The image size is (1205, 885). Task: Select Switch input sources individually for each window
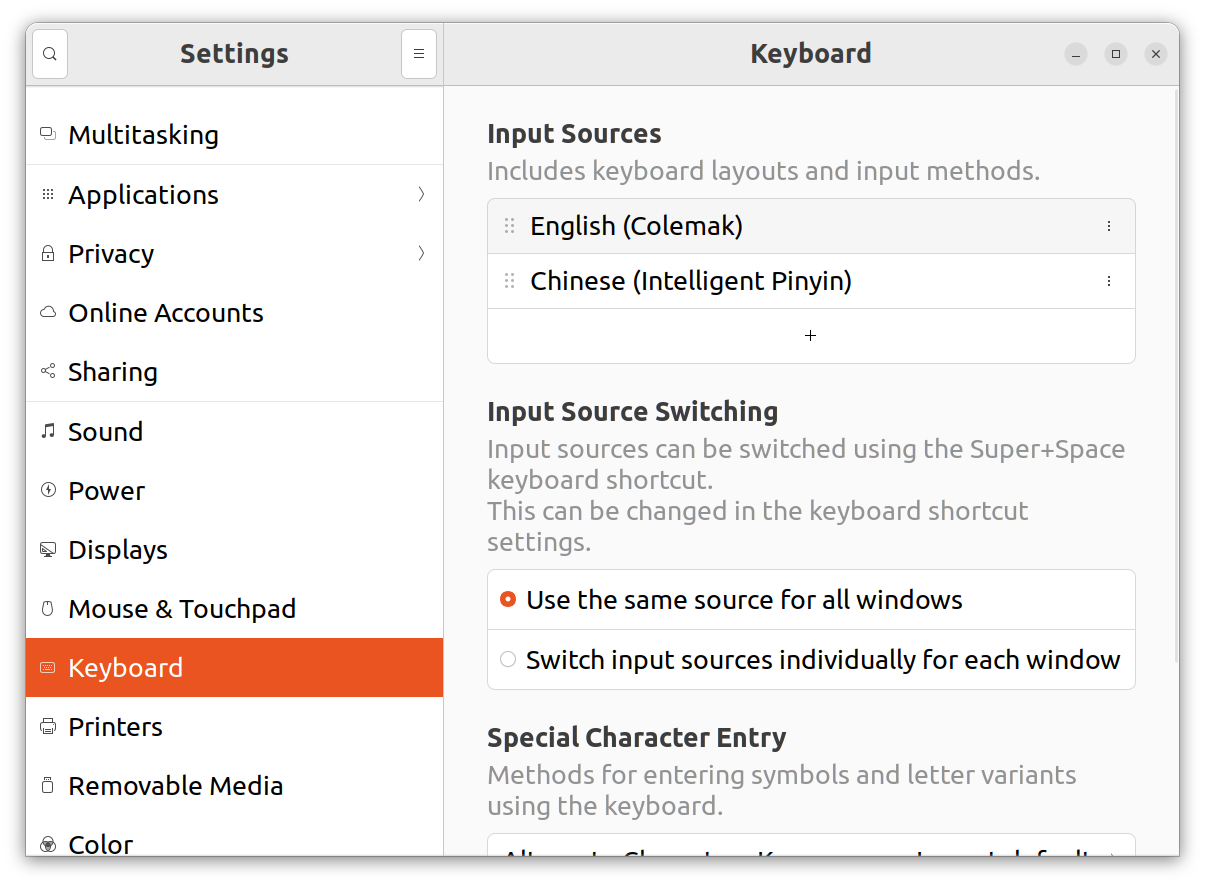pyautogui.click(x=811, y=660)
